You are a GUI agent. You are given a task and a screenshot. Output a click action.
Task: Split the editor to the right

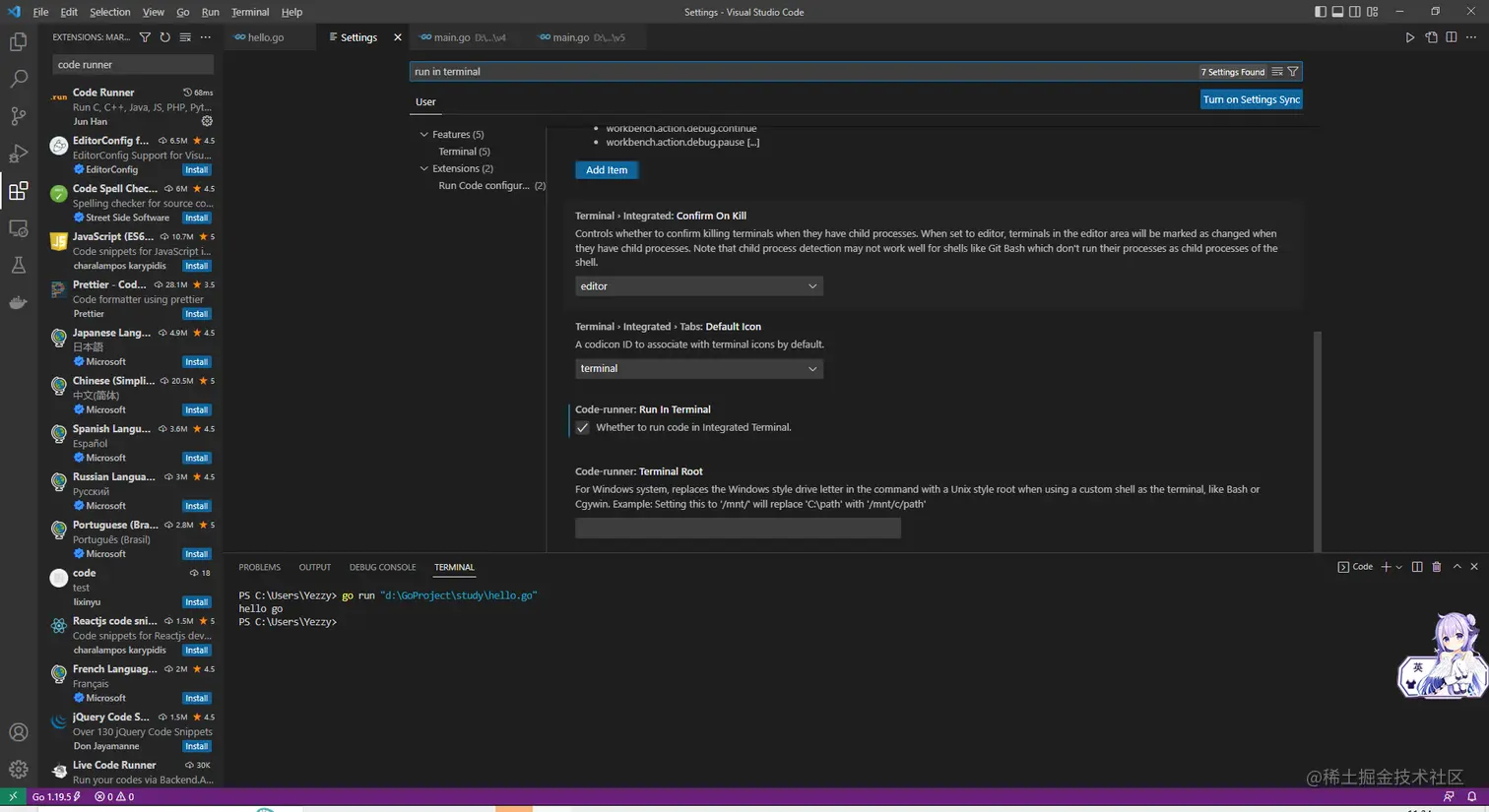coord(1452,37)
